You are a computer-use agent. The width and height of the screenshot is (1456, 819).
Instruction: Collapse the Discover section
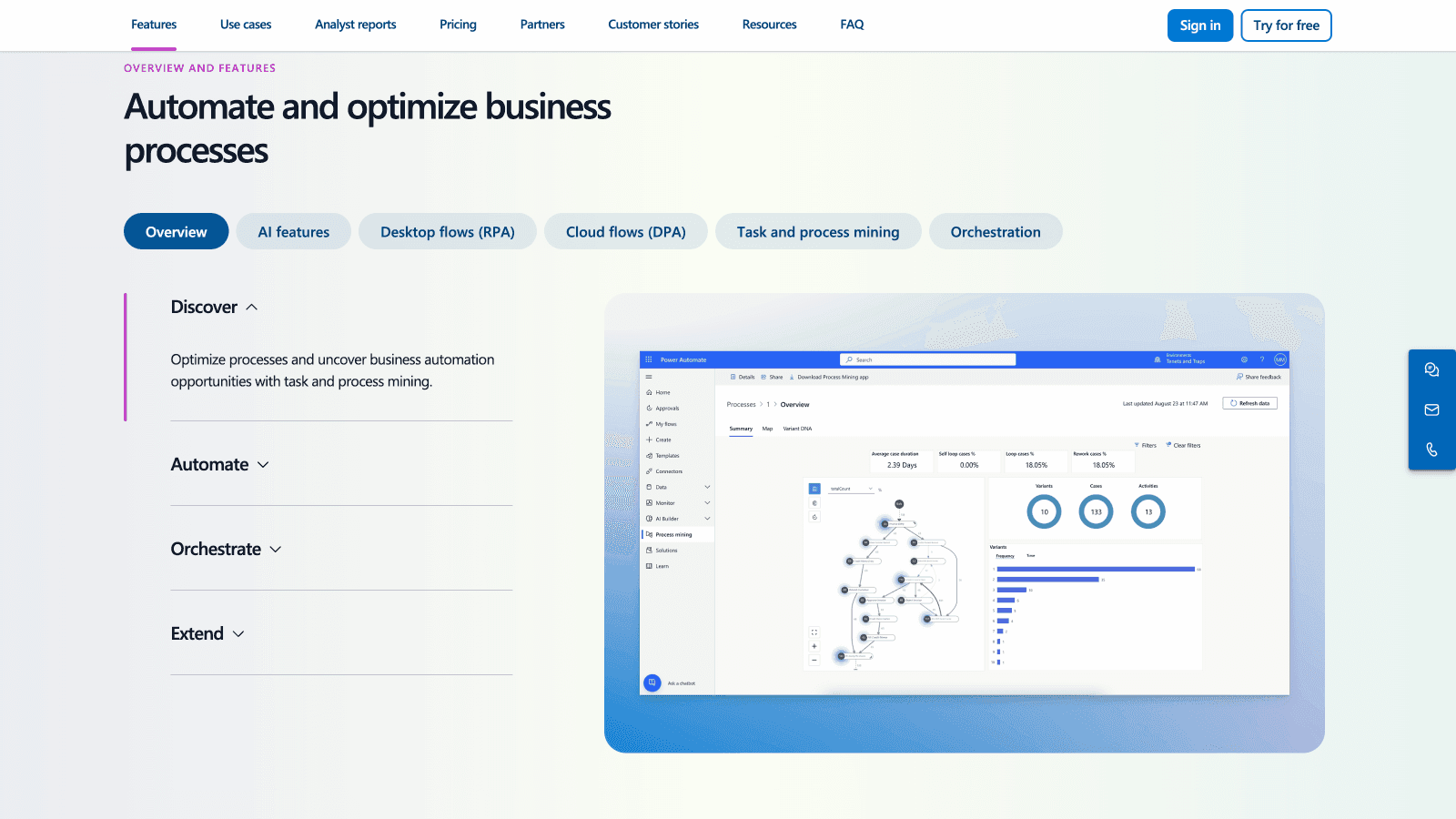click(215, 308)
